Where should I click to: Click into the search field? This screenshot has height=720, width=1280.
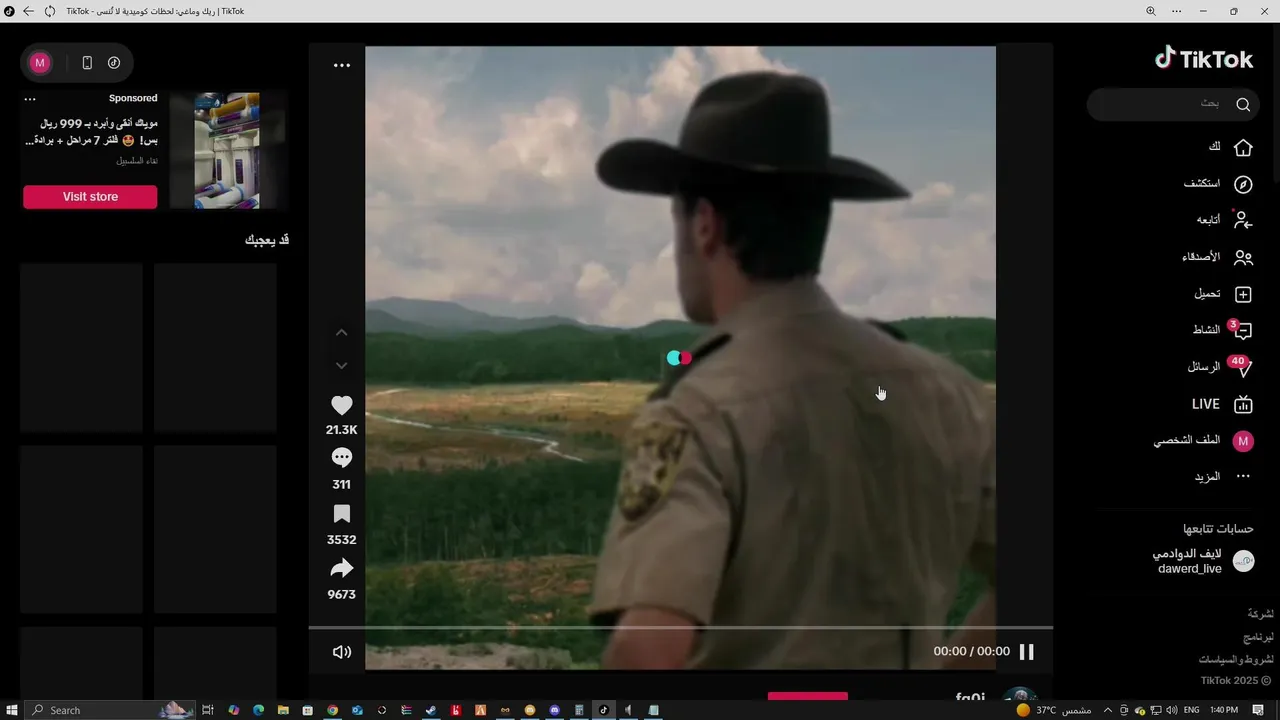click(x=1173, y=104)
